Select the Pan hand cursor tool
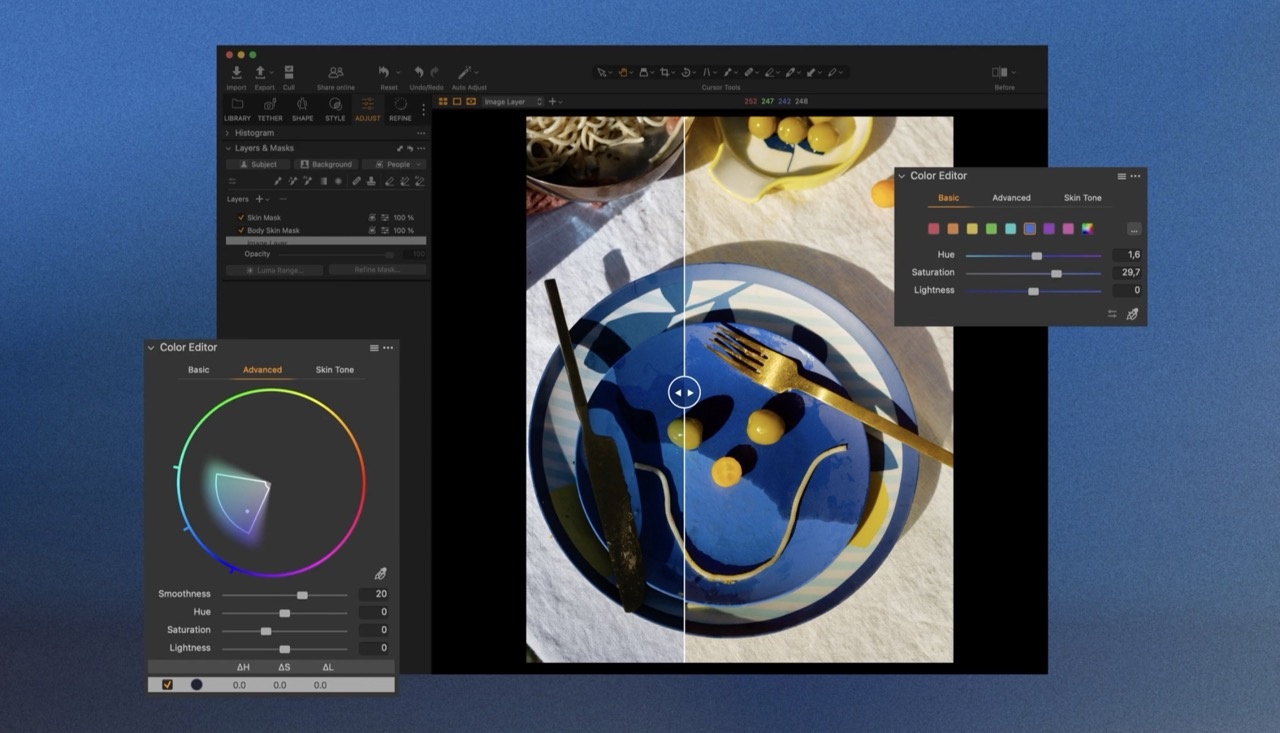The height and width of the screenshot is (733, 1280). [x=622, y=73]
